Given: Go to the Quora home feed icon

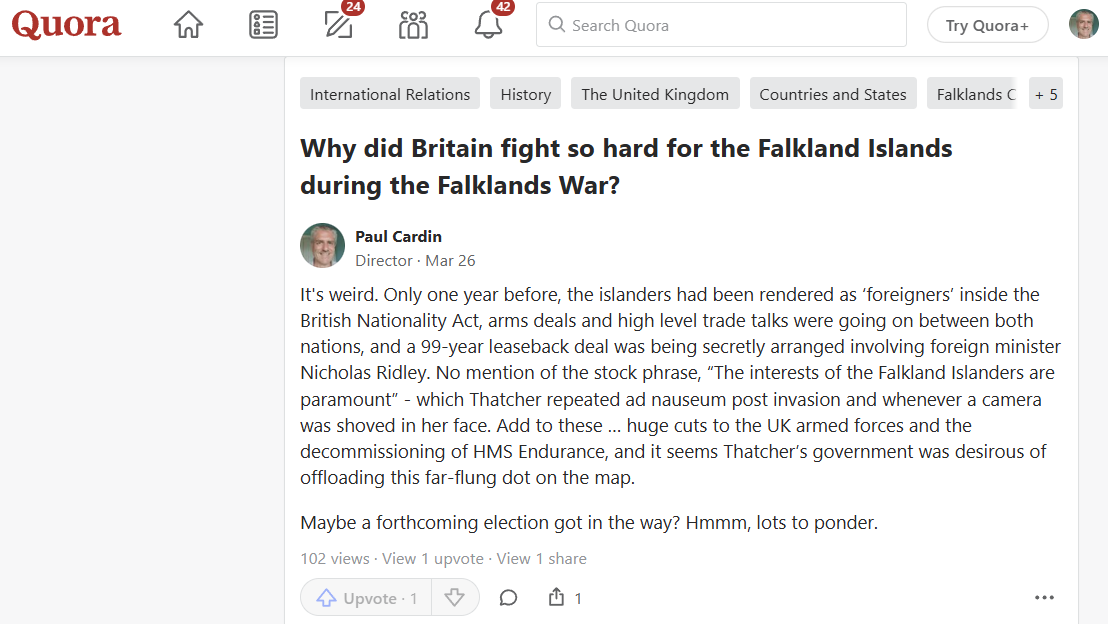Looking at the screenshot, I should (x=188, y=25).
